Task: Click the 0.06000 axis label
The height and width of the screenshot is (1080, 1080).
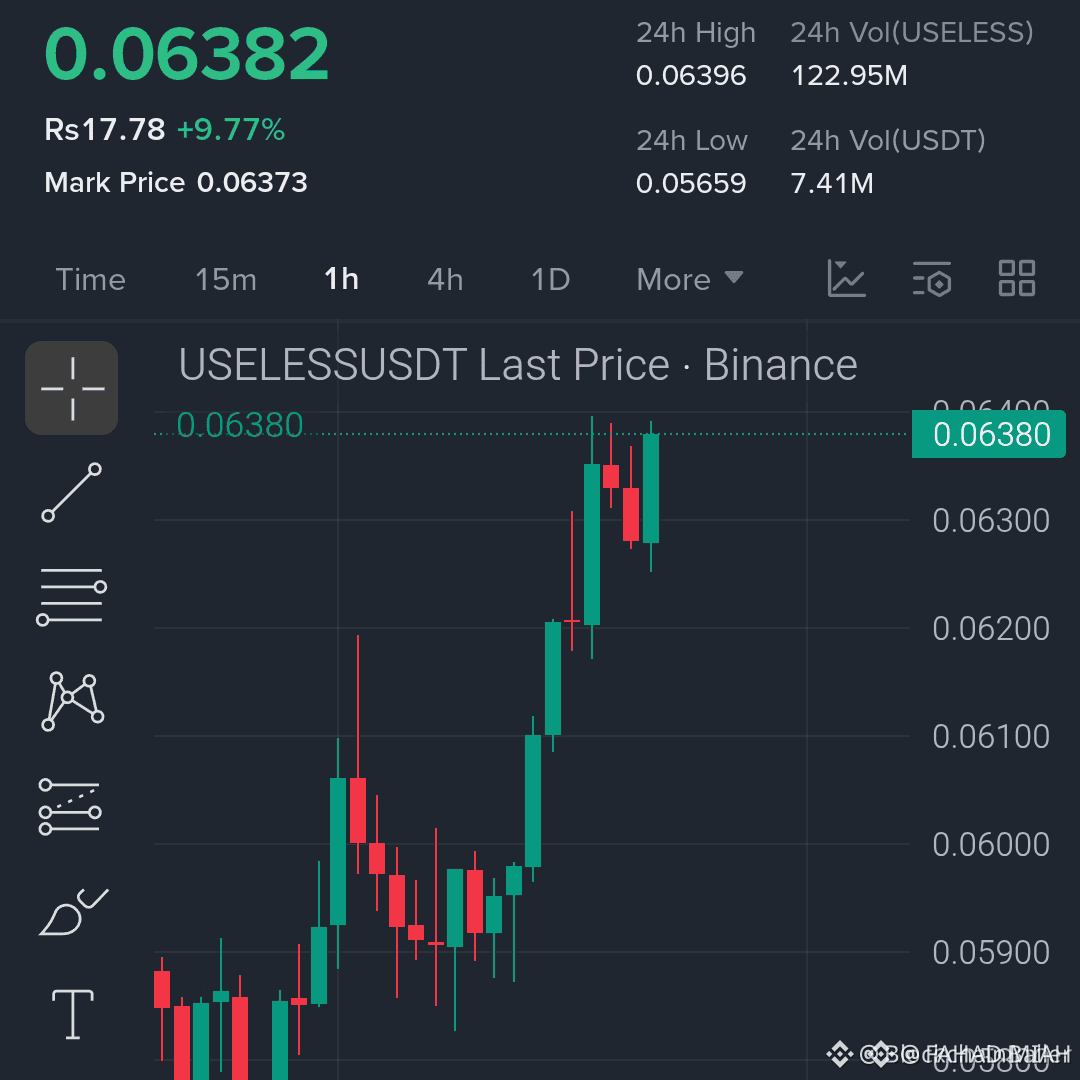Action: coord(990,844)
